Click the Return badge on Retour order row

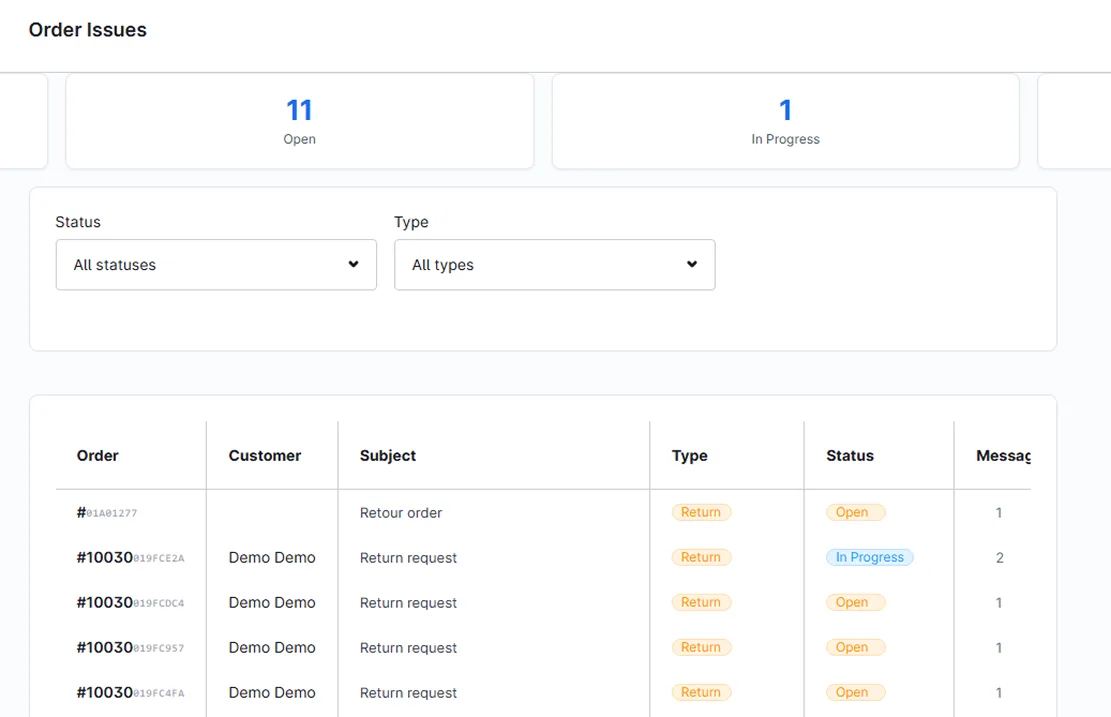701,512
